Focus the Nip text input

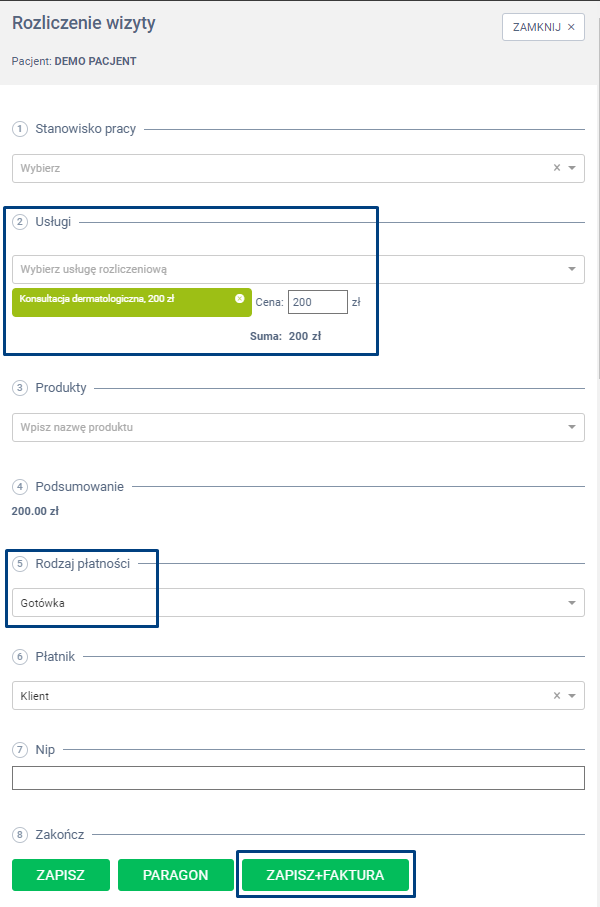click(298, 778)
